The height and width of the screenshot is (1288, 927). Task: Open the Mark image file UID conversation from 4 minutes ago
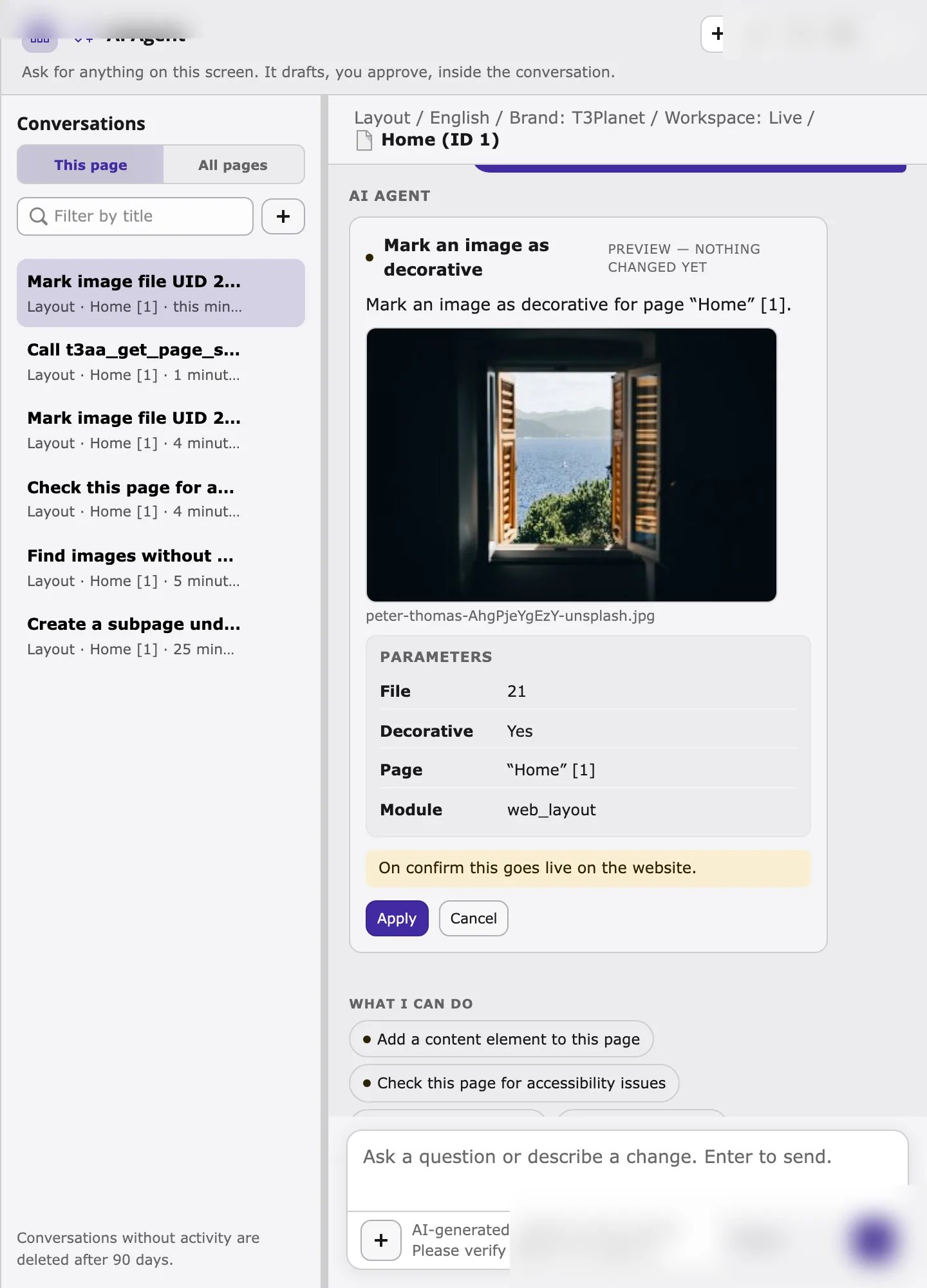(161, 430)
